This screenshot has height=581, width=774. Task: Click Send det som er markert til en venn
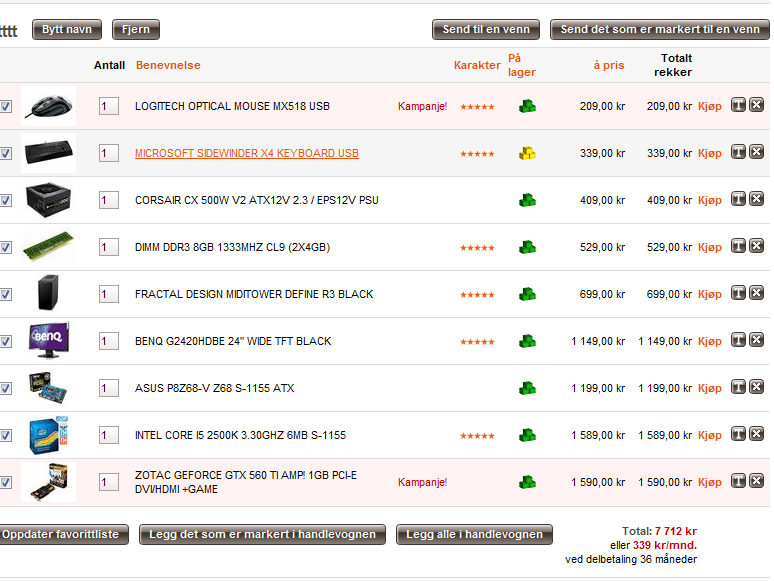point(659,29)
